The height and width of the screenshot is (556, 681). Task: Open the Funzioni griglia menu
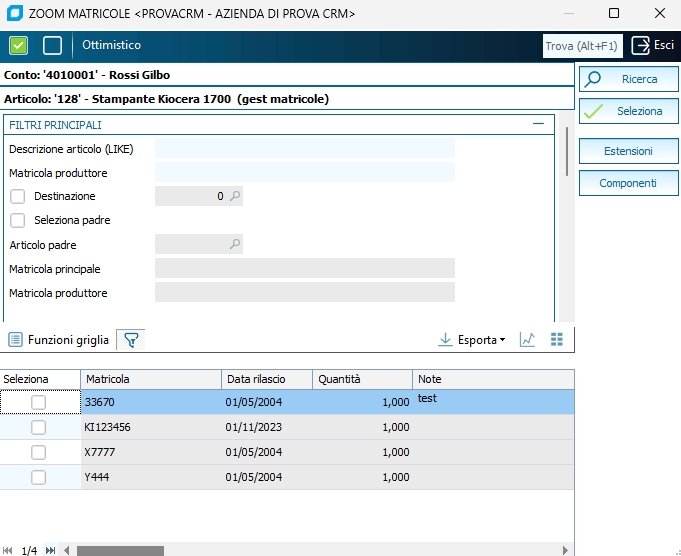58,340
